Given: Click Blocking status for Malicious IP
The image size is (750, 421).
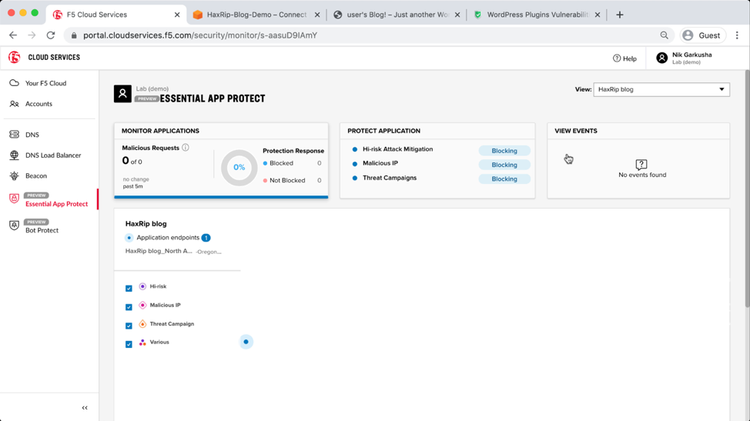Looking at the screenshot, I should click(x=504, y=165).
